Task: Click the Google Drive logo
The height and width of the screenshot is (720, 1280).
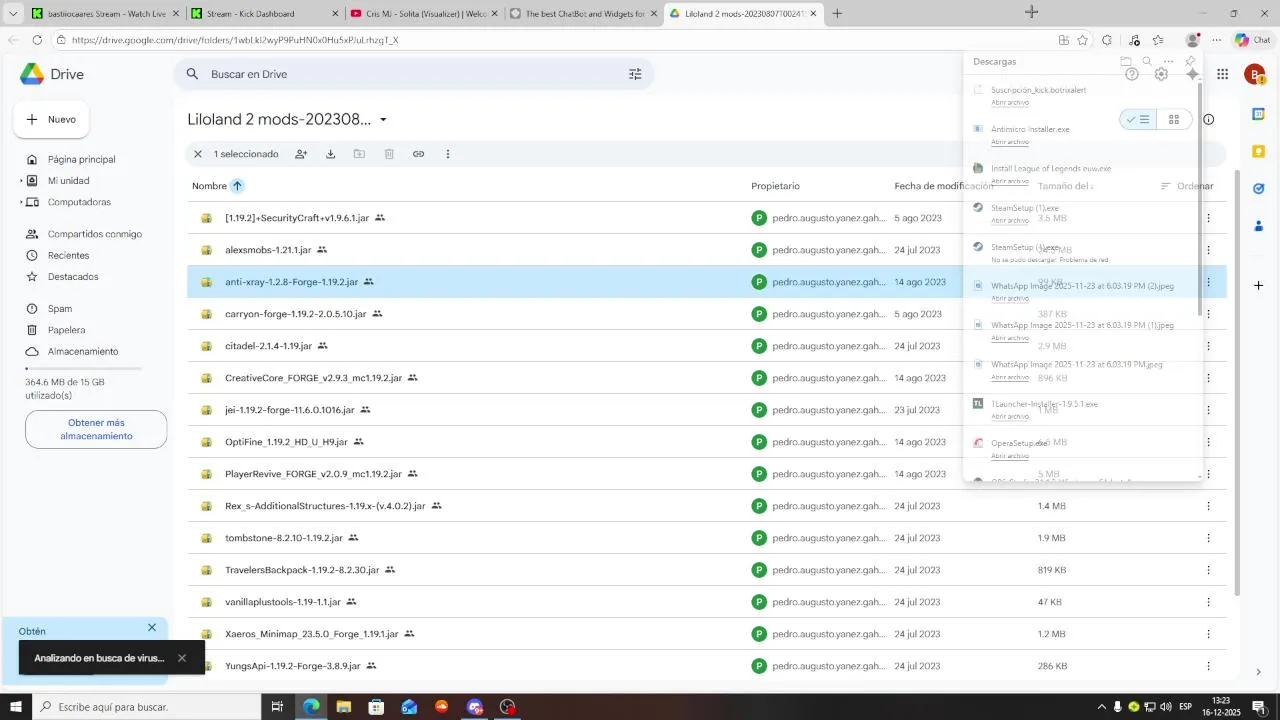Action: click(32, 74)
